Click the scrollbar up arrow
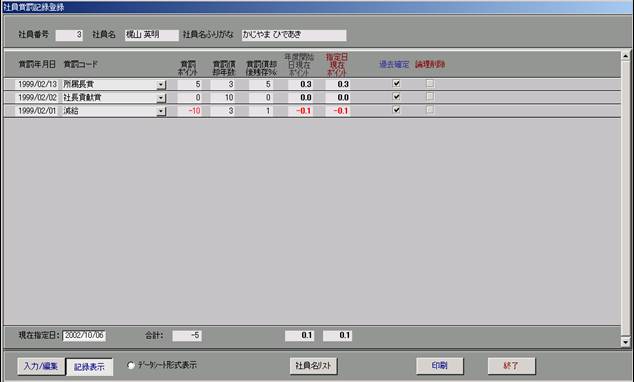The height and width of the screenshot is (382, 634). click(x=626, y=56)
